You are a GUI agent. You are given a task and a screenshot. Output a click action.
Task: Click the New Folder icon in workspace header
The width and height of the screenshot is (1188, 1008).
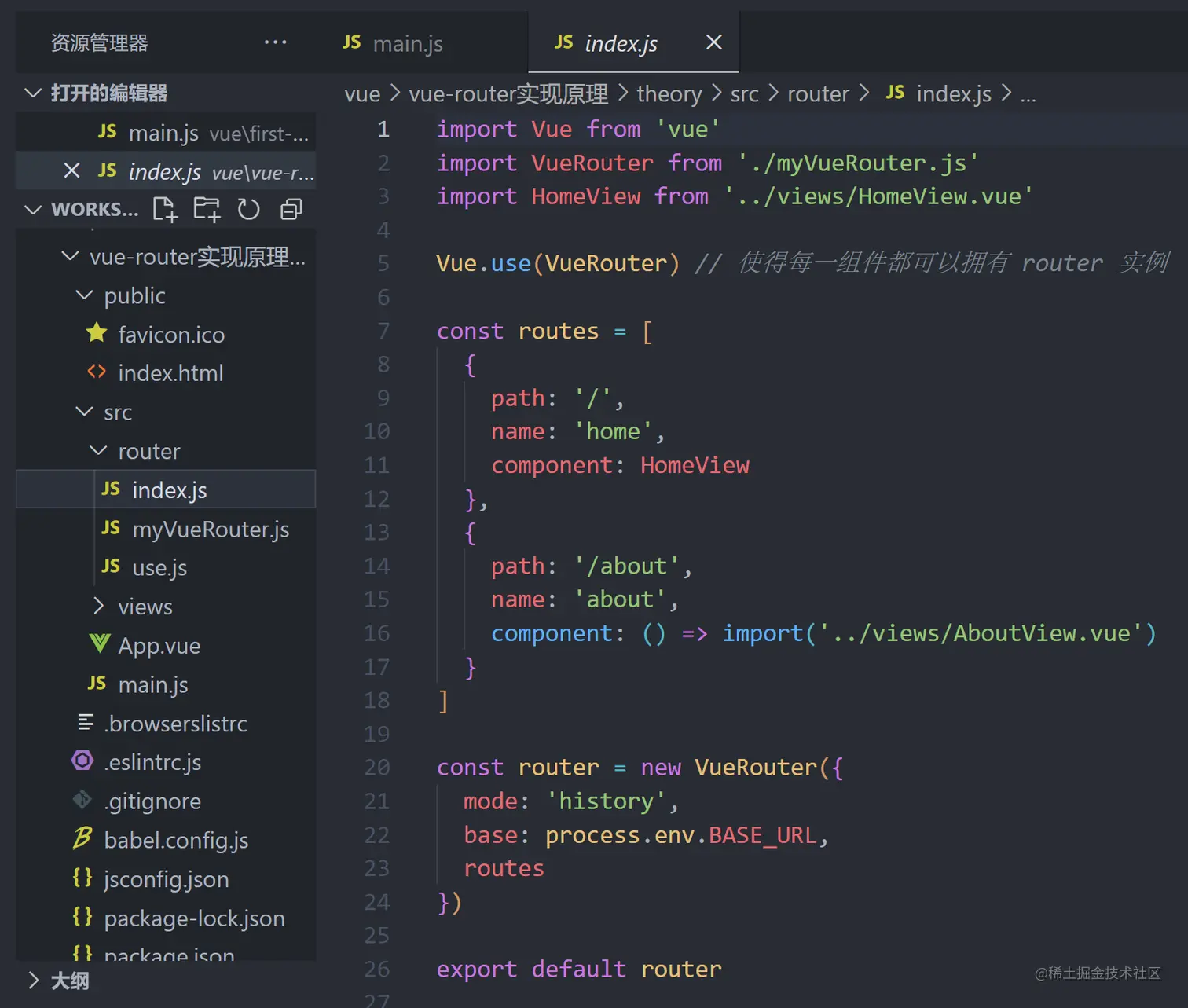coord(207,210)
